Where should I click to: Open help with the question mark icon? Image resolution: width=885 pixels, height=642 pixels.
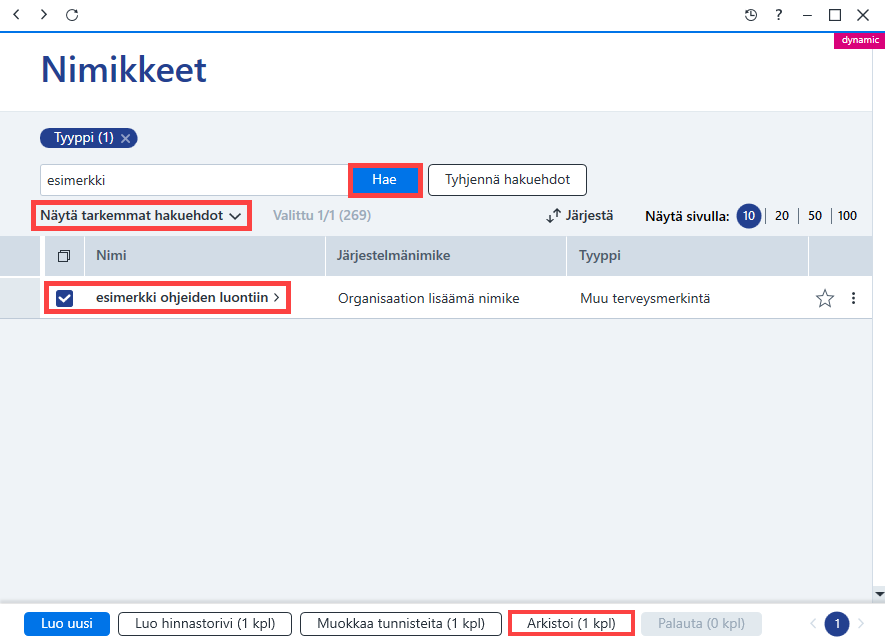click(779, 15)
